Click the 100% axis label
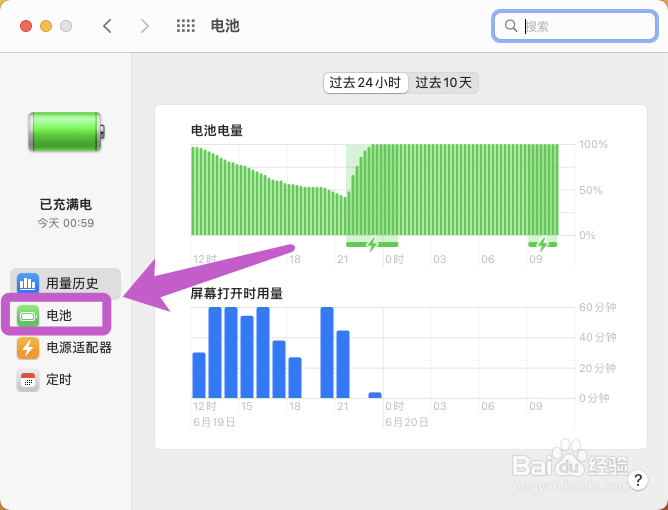Screen dimensions: 668x510 point(593,144)
